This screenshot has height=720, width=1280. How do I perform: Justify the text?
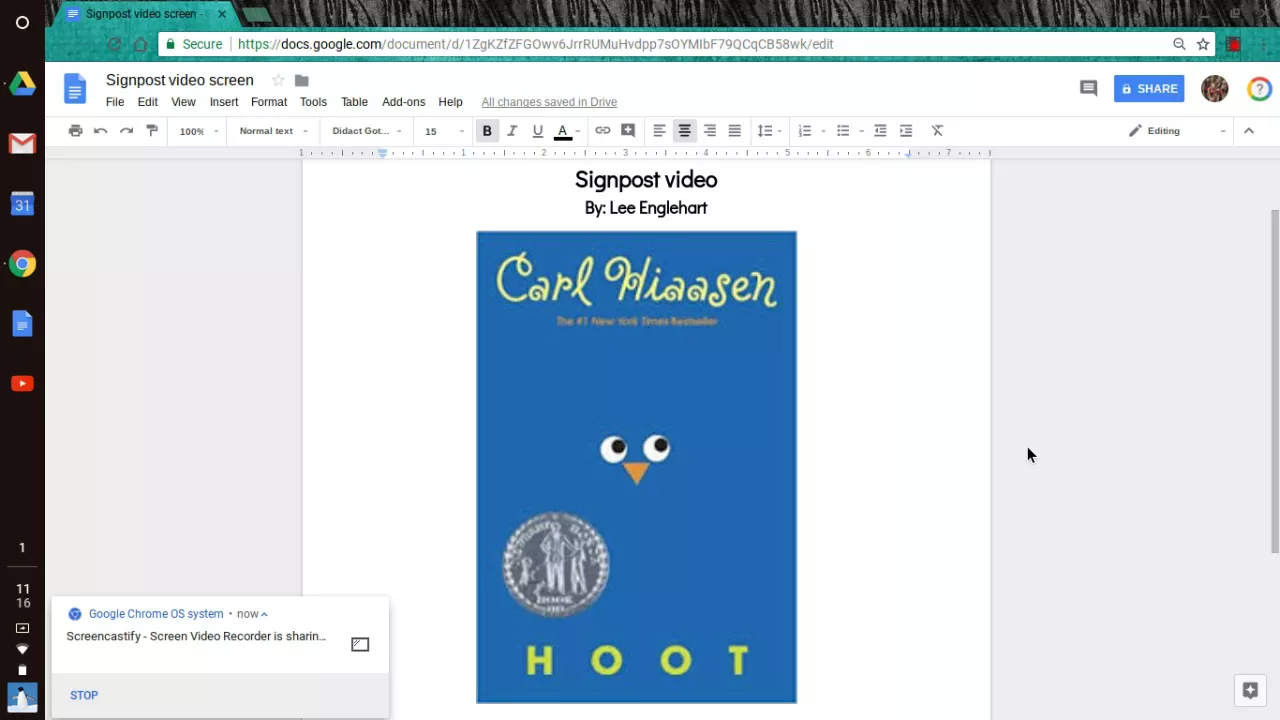click(734, 131)
